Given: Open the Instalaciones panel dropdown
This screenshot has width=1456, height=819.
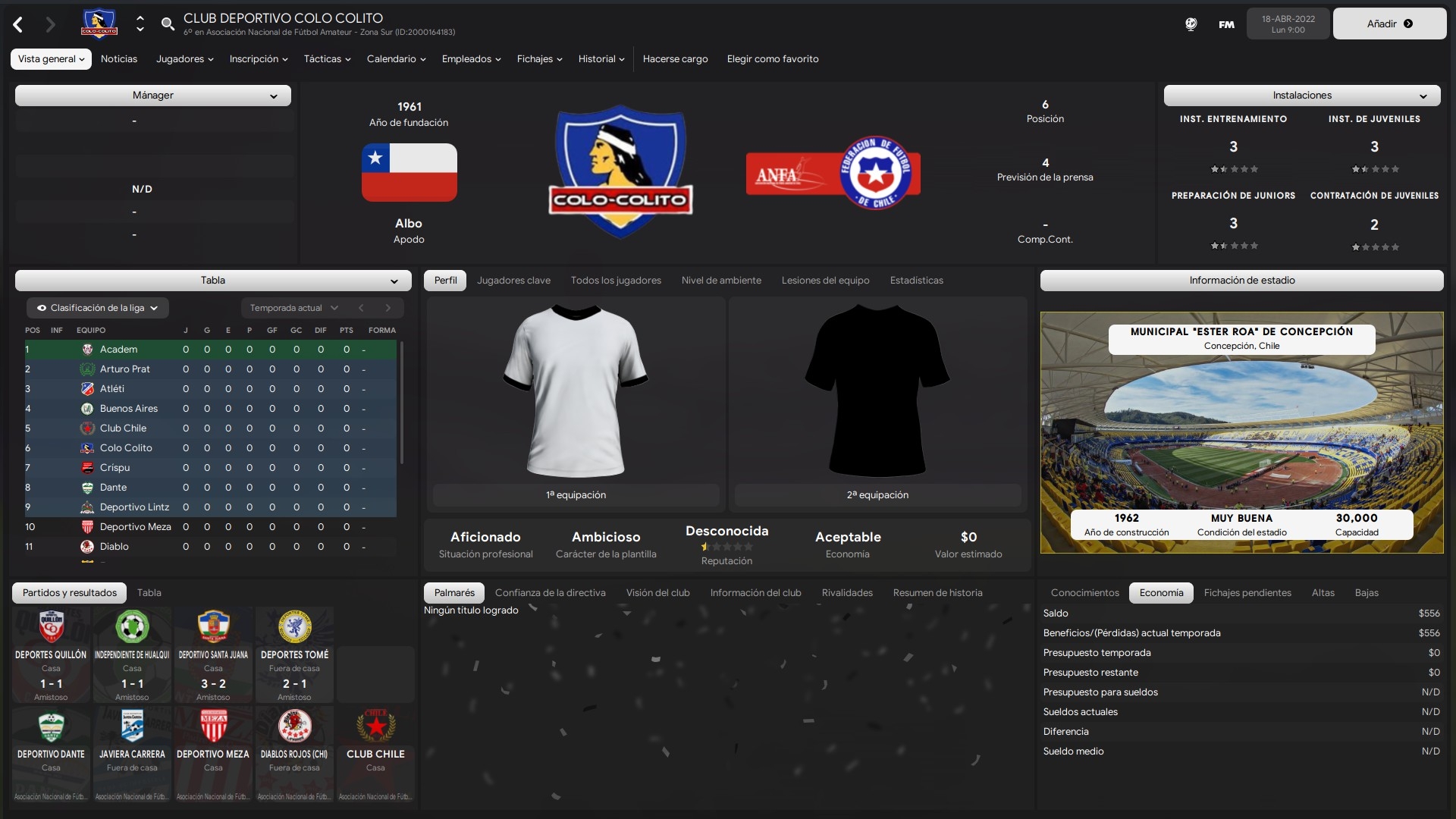Looking at the screenshot, I should click(1302, 96).
